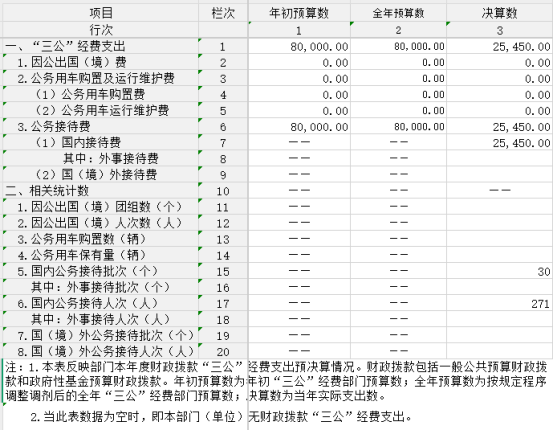Click 年初预算数 value 80,000.00 in row 1

(319, 47)
